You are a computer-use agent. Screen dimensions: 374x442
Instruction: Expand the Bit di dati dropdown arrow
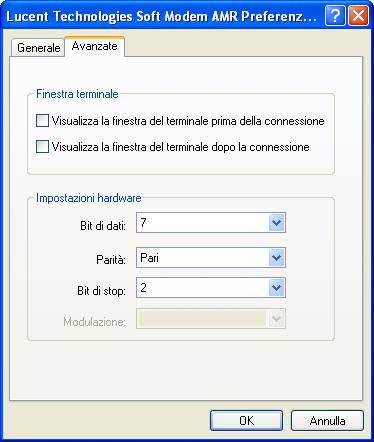coord(277,223)
